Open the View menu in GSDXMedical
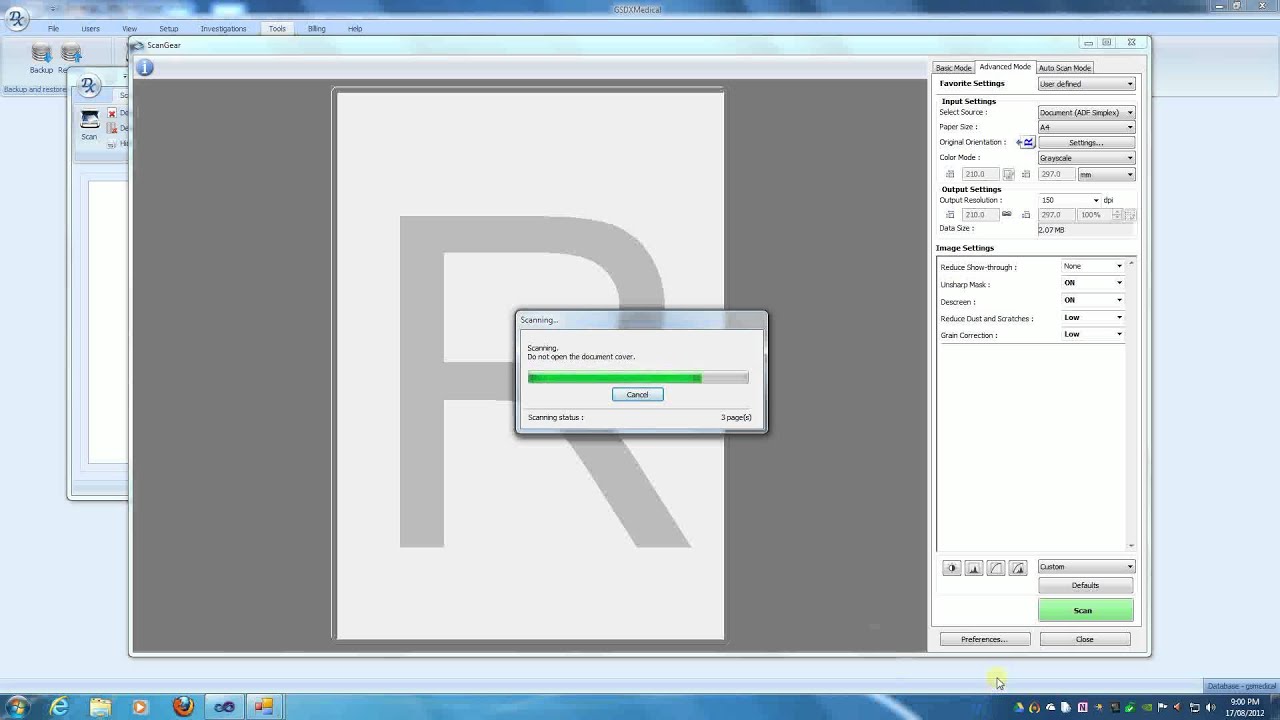1280x720 pixels. tap(129, 28)
